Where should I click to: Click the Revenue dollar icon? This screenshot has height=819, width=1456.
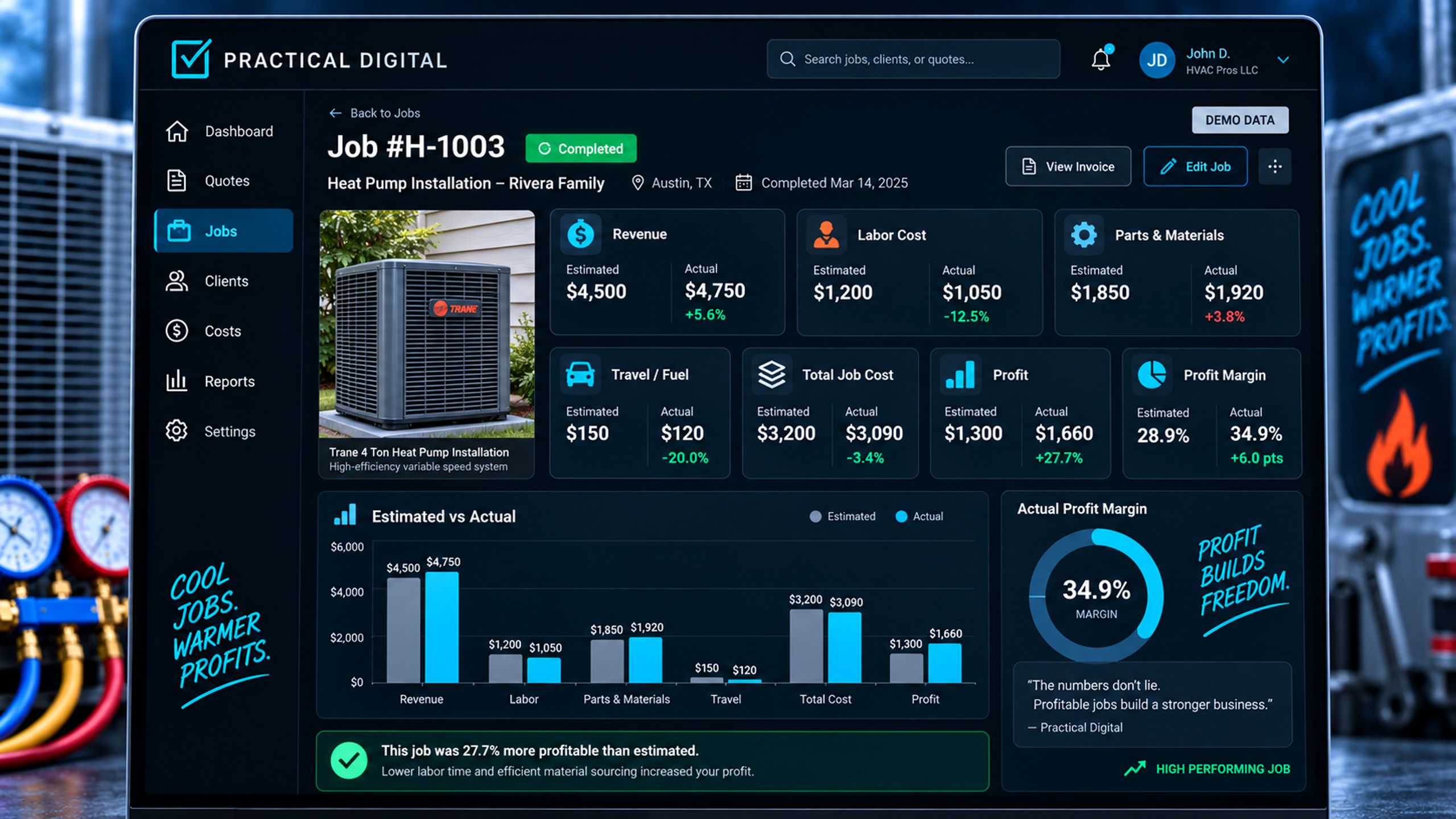click(580, 234)
